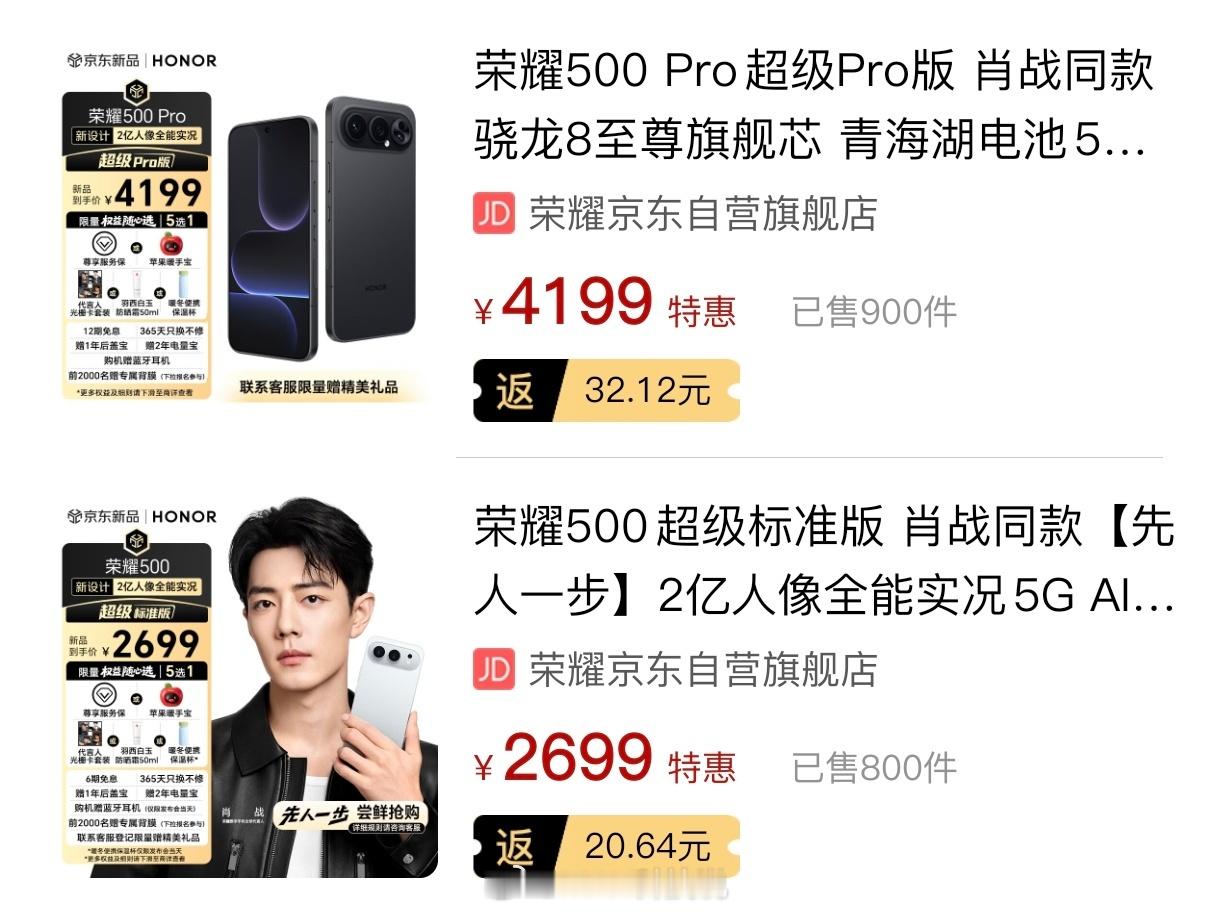Visit 荣耀京东自营旗舰店 from the second listing

pos(703,669)
